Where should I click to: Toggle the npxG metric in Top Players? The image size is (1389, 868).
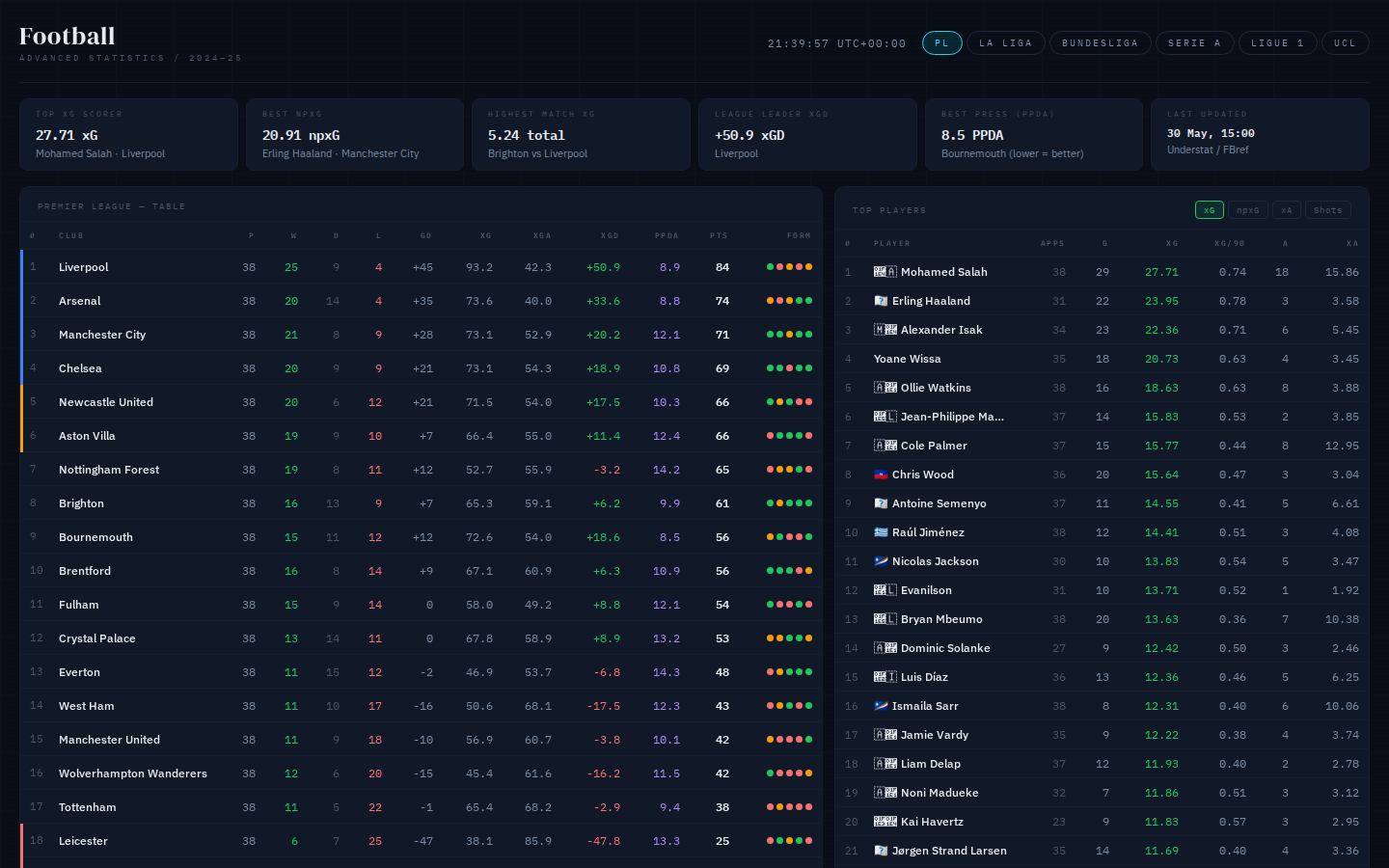tap(1248, 210)
